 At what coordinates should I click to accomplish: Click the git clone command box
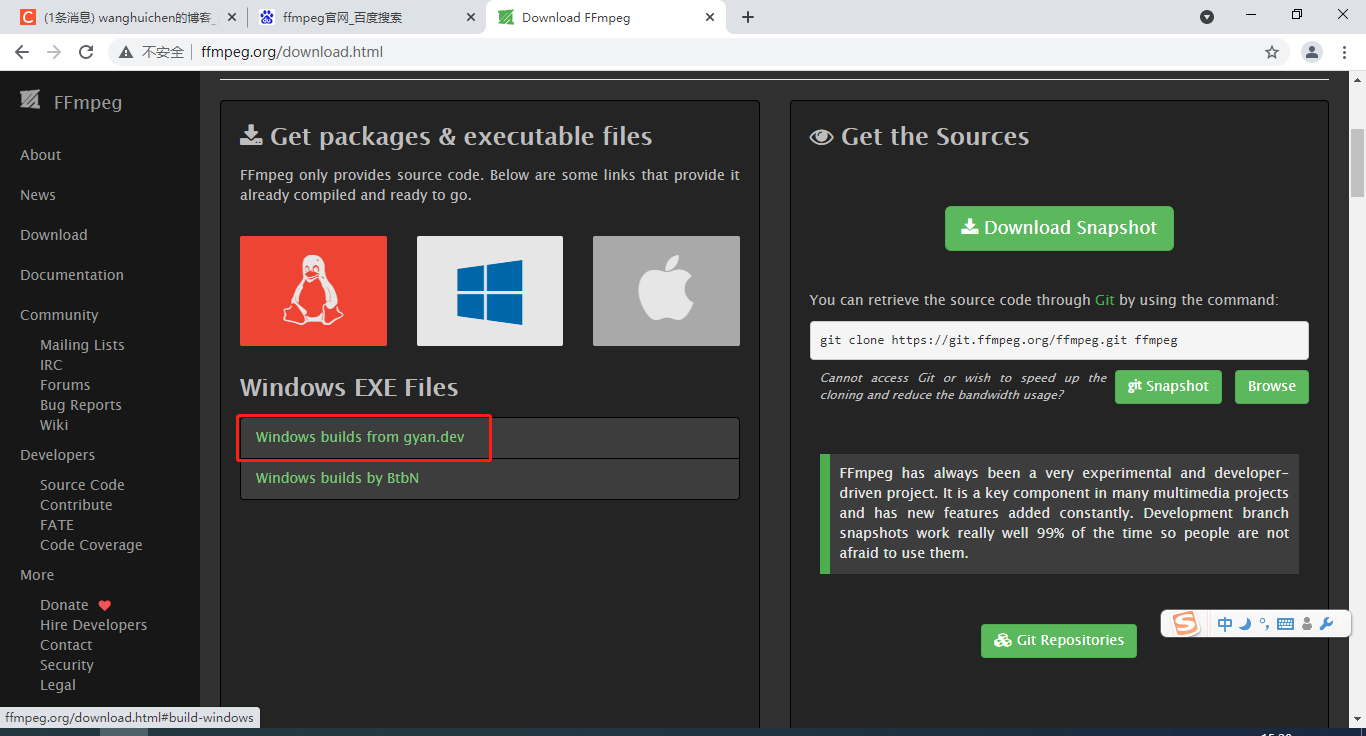pyautogui.click(x=1059, y=340)
